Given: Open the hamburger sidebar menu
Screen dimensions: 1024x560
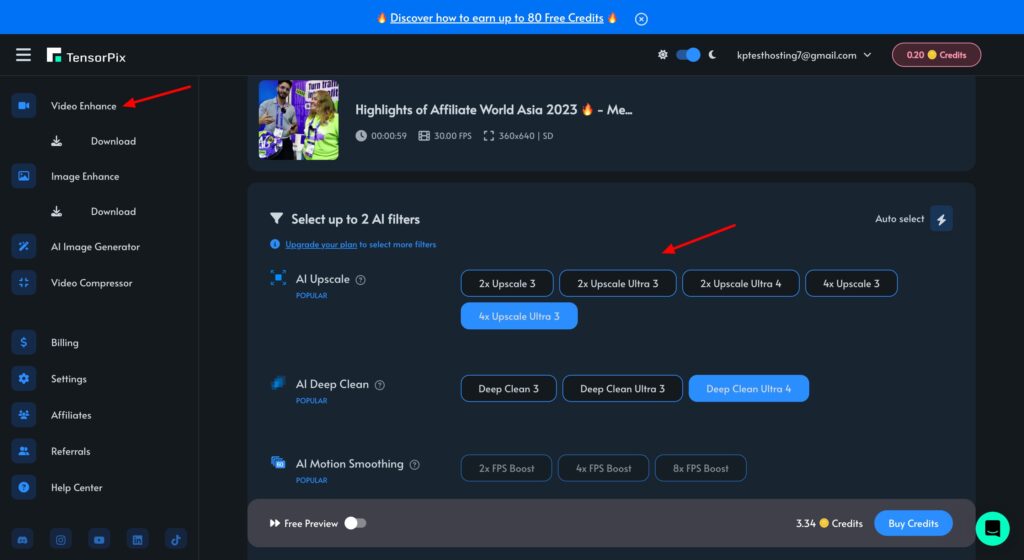Looking at the screenshot, I should point(23,55).
